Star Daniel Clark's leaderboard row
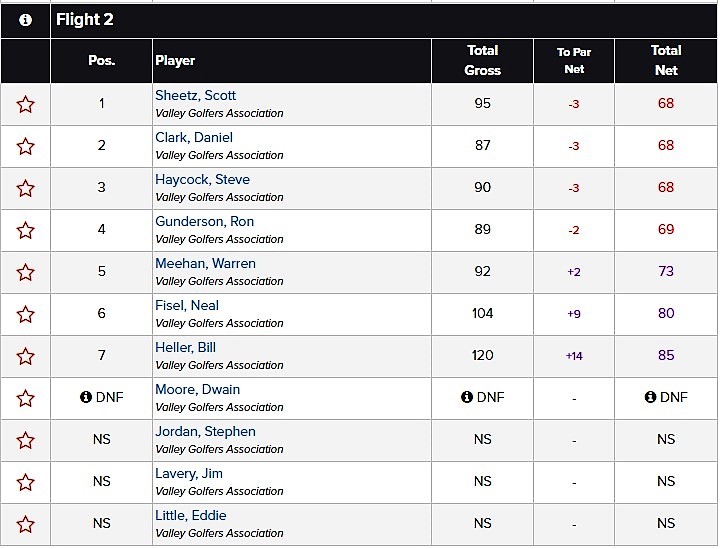 [x=25, y=146]
